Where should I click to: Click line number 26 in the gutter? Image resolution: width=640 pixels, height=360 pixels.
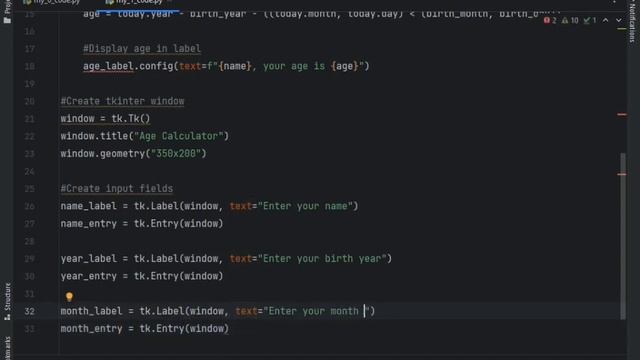click(x=29, y=206)
